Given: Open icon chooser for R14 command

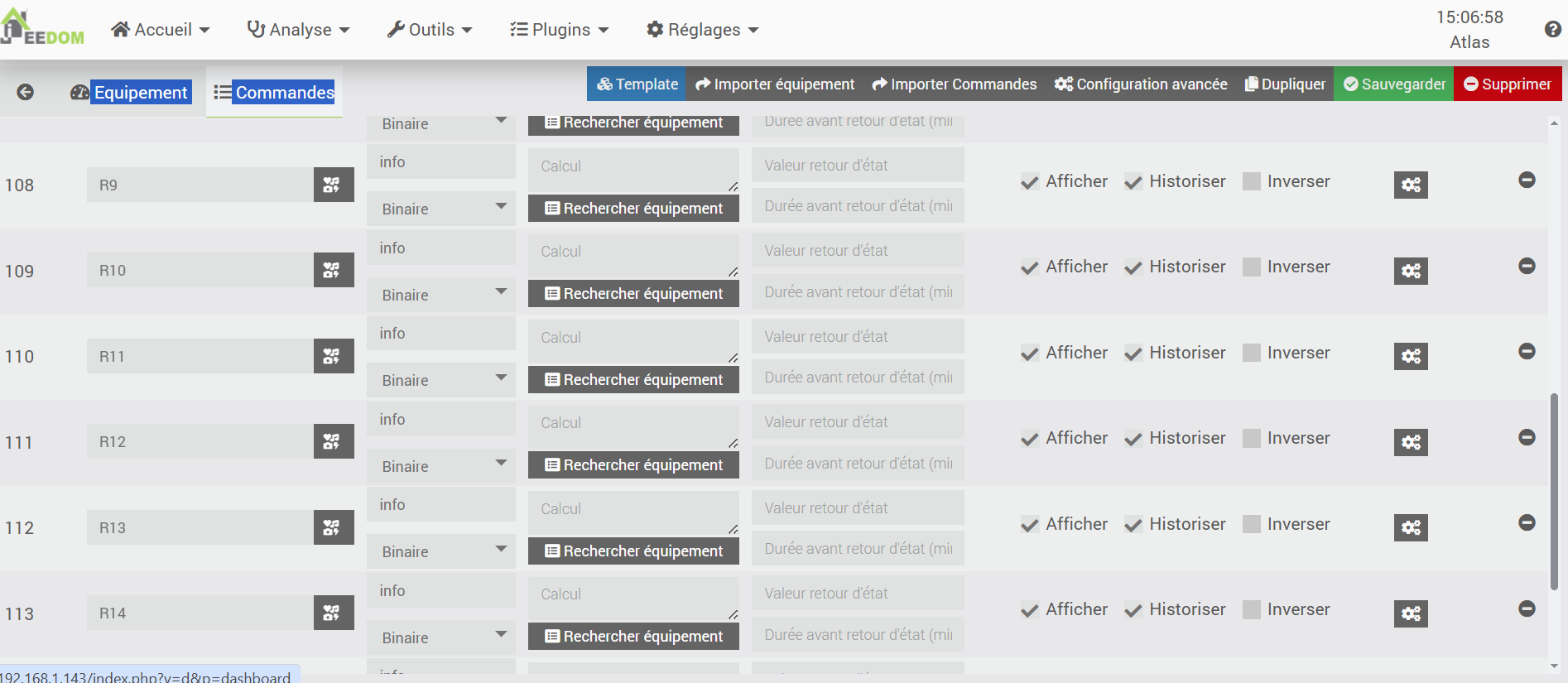Looking at the screenshot, I should [x=333, y=613].
